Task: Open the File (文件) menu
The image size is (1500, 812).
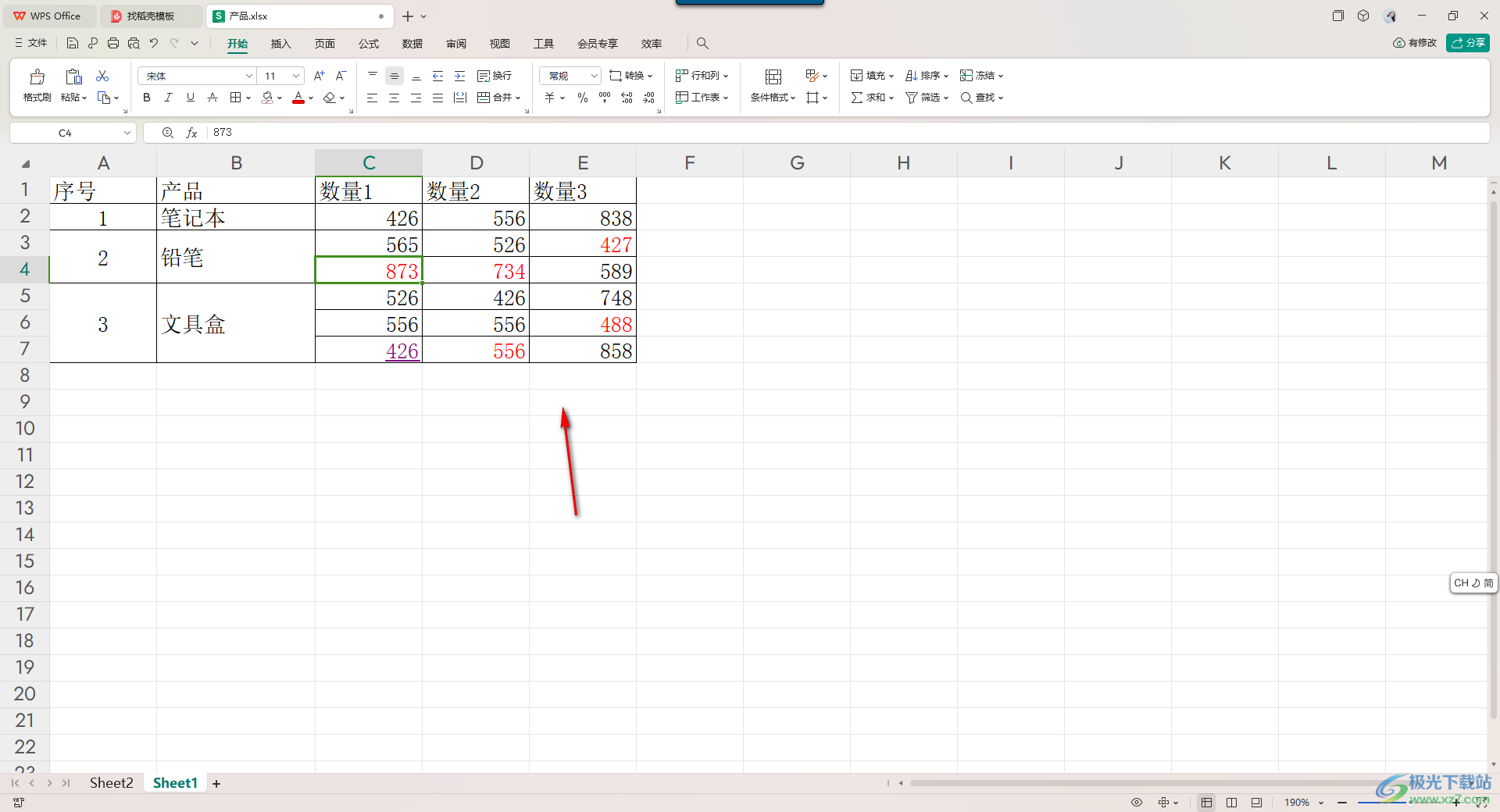Action: tap(31, 43)
